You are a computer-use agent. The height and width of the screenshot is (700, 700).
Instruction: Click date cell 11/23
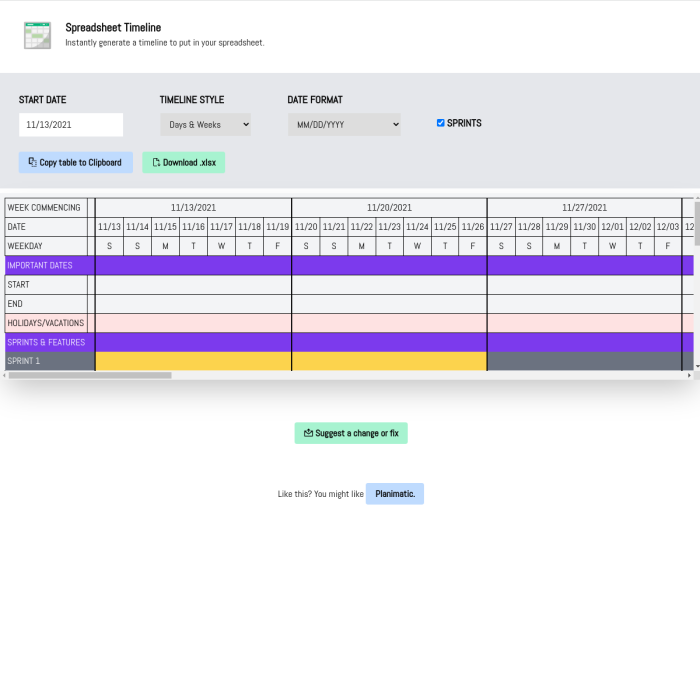pos(389,227)
